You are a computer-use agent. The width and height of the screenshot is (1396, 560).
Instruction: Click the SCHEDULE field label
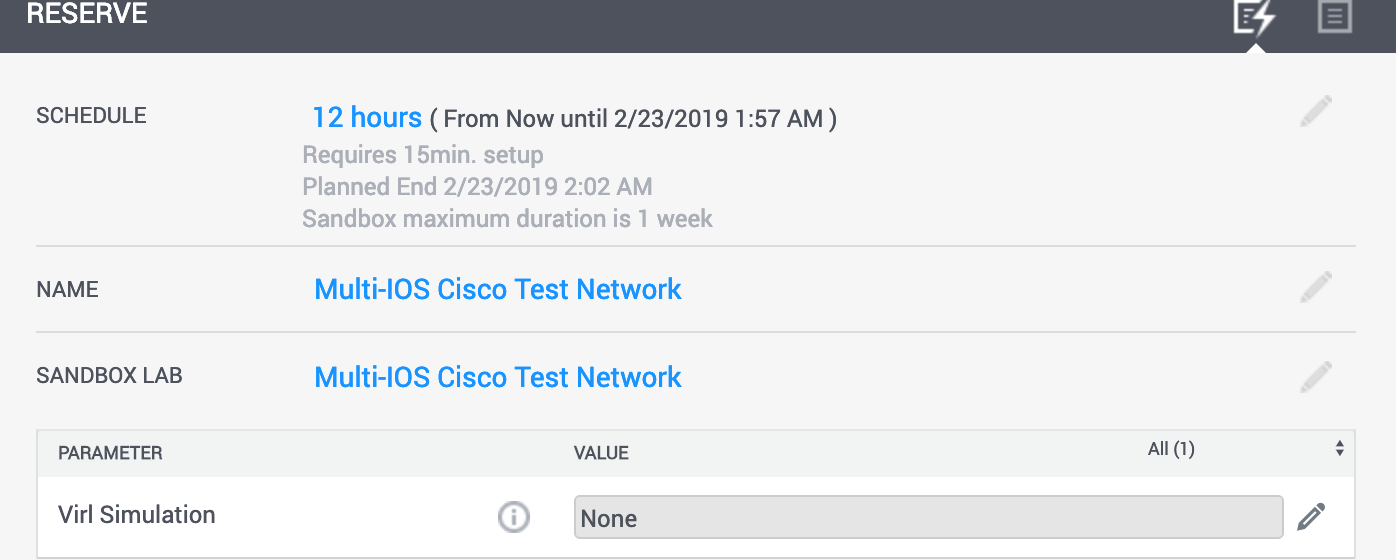click(91, 116)
